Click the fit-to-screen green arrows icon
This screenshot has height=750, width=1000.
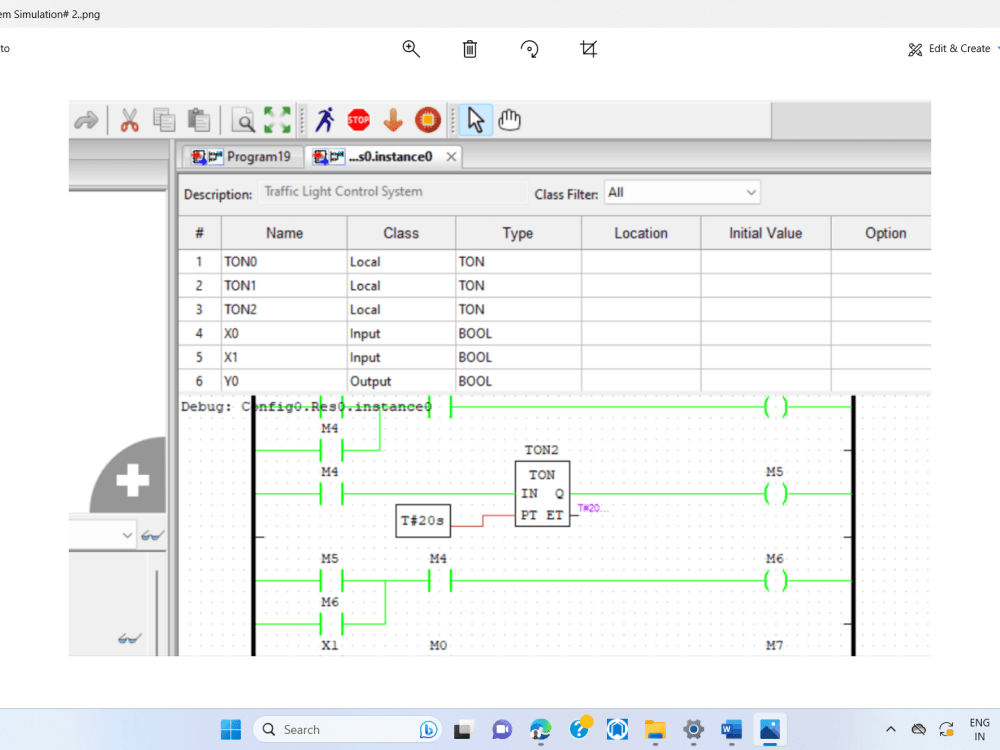coord(278,119)
